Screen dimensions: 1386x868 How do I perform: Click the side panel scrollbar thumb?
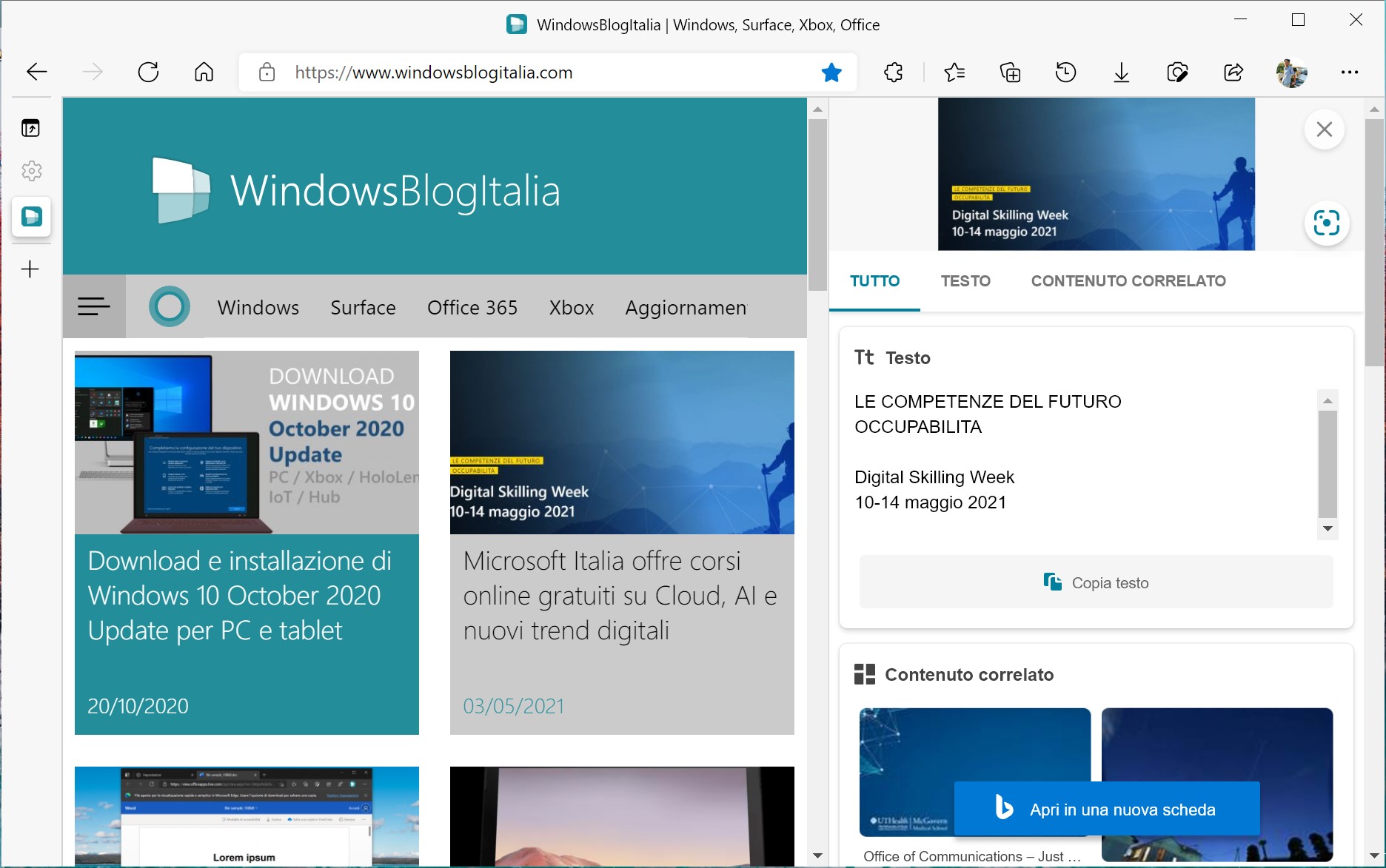1374,243
